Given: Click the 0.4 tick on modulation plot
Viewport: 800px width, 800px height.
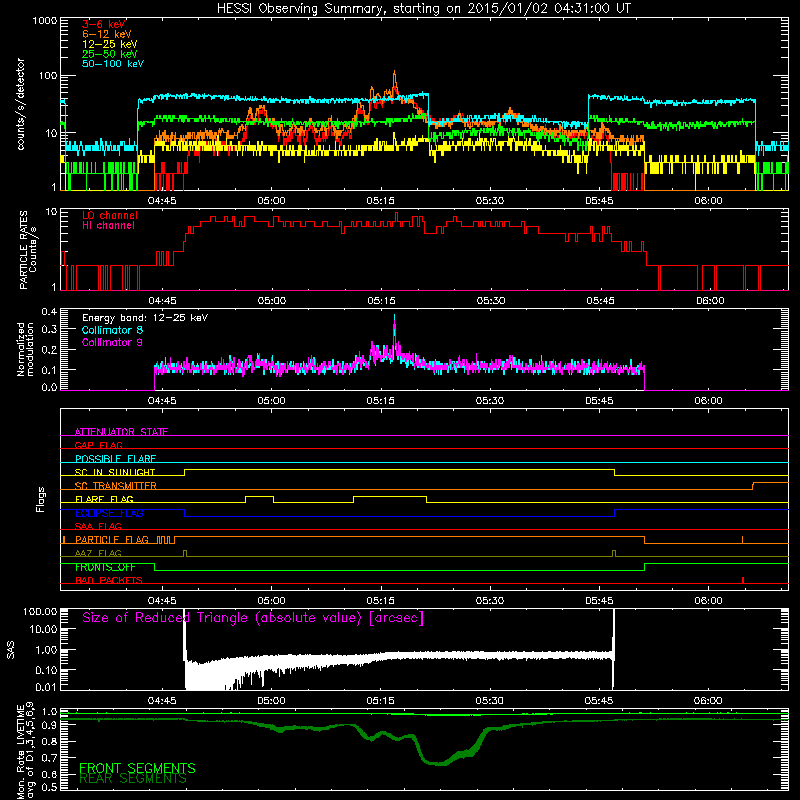Looking at the screenshot, I should [49, 312].
